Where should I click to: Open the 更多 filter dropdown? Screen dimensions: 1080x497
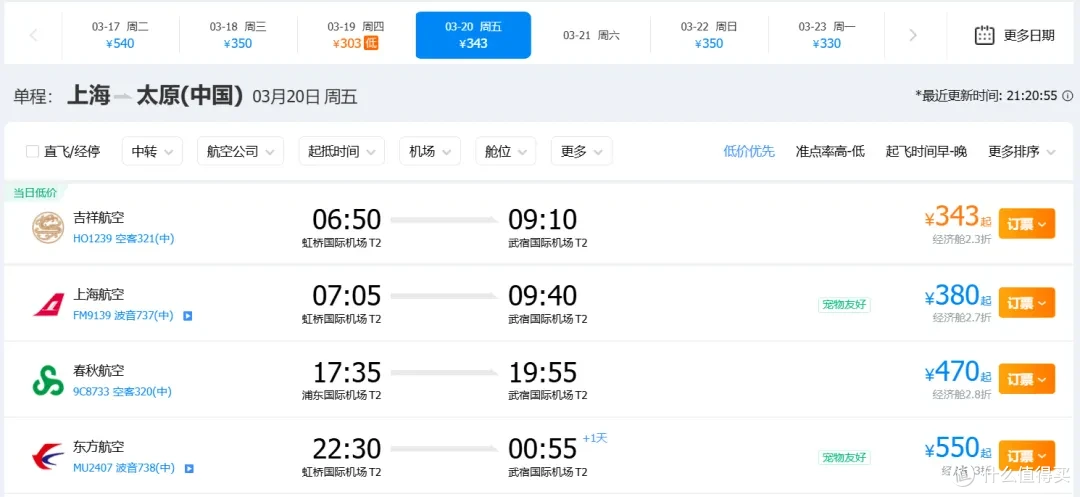[581, 151]
